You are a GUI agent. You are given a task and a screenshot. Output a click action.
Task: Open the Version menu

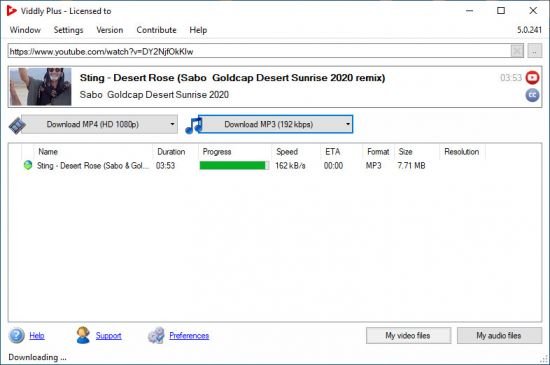click(x=110, y=30)
